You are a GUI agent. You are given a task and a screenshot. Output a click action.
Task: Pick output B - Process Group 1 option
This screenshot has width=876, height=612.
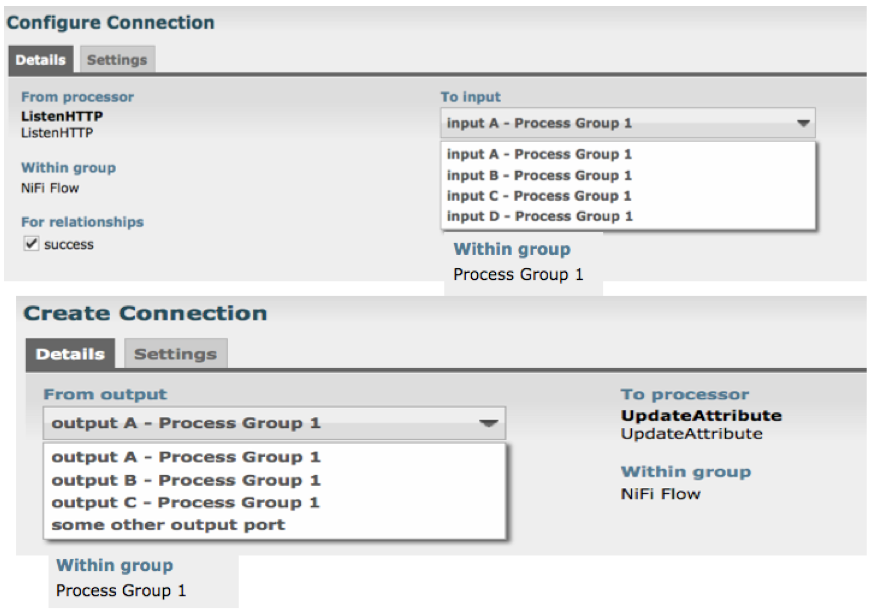186,480
